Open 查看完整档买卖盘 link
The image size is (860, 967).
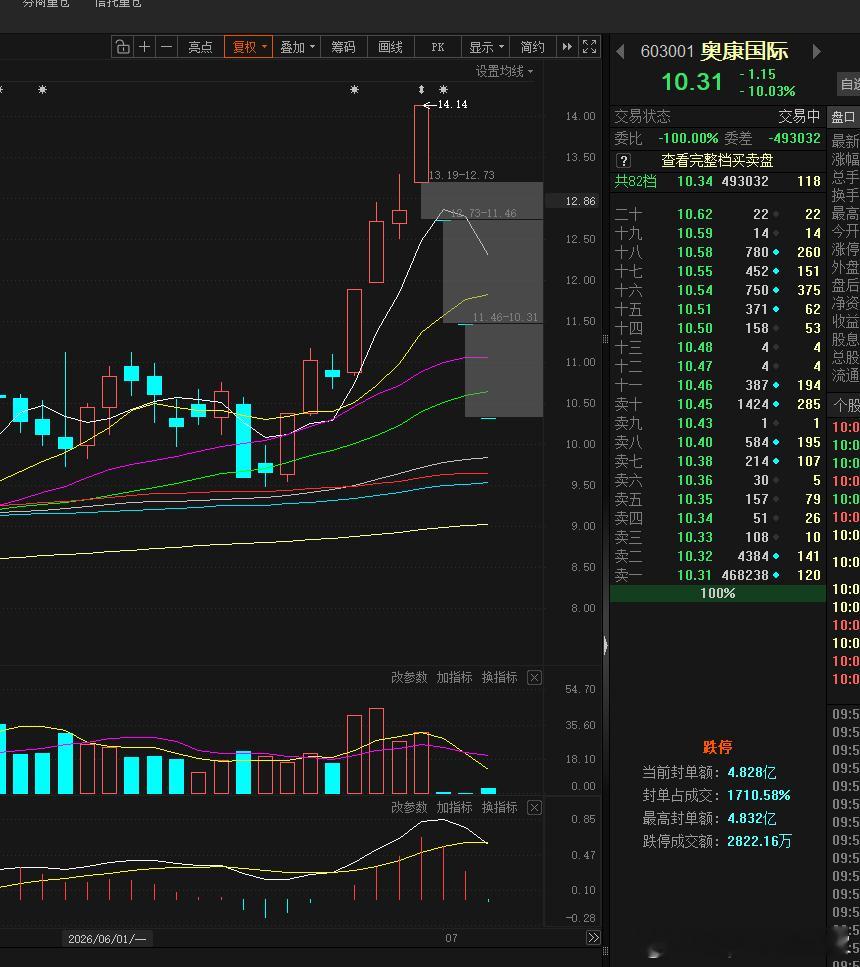[x=717, y=161]
